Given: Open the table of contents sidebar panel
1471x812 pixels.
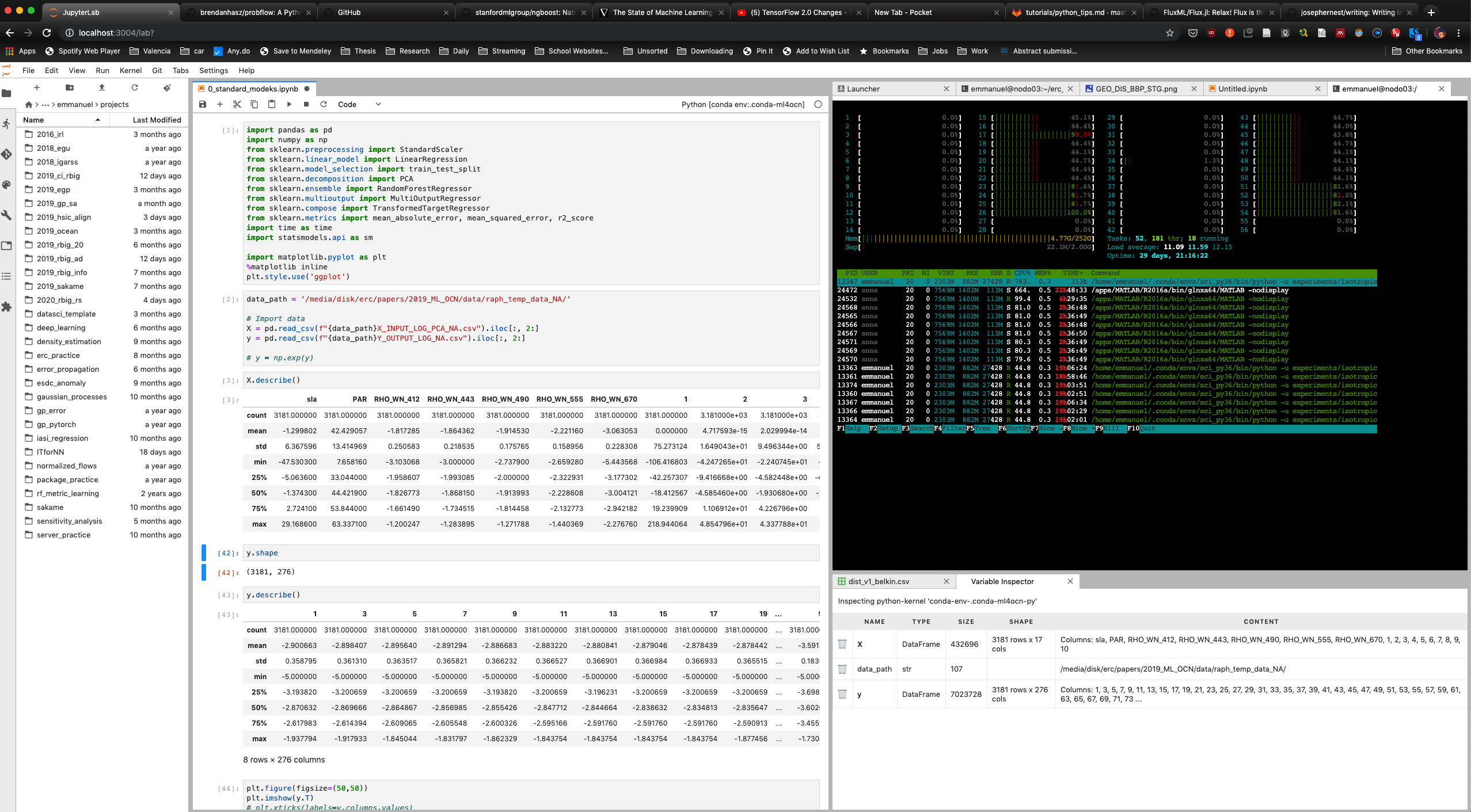Looking at the screenshot, I should 7,276.
